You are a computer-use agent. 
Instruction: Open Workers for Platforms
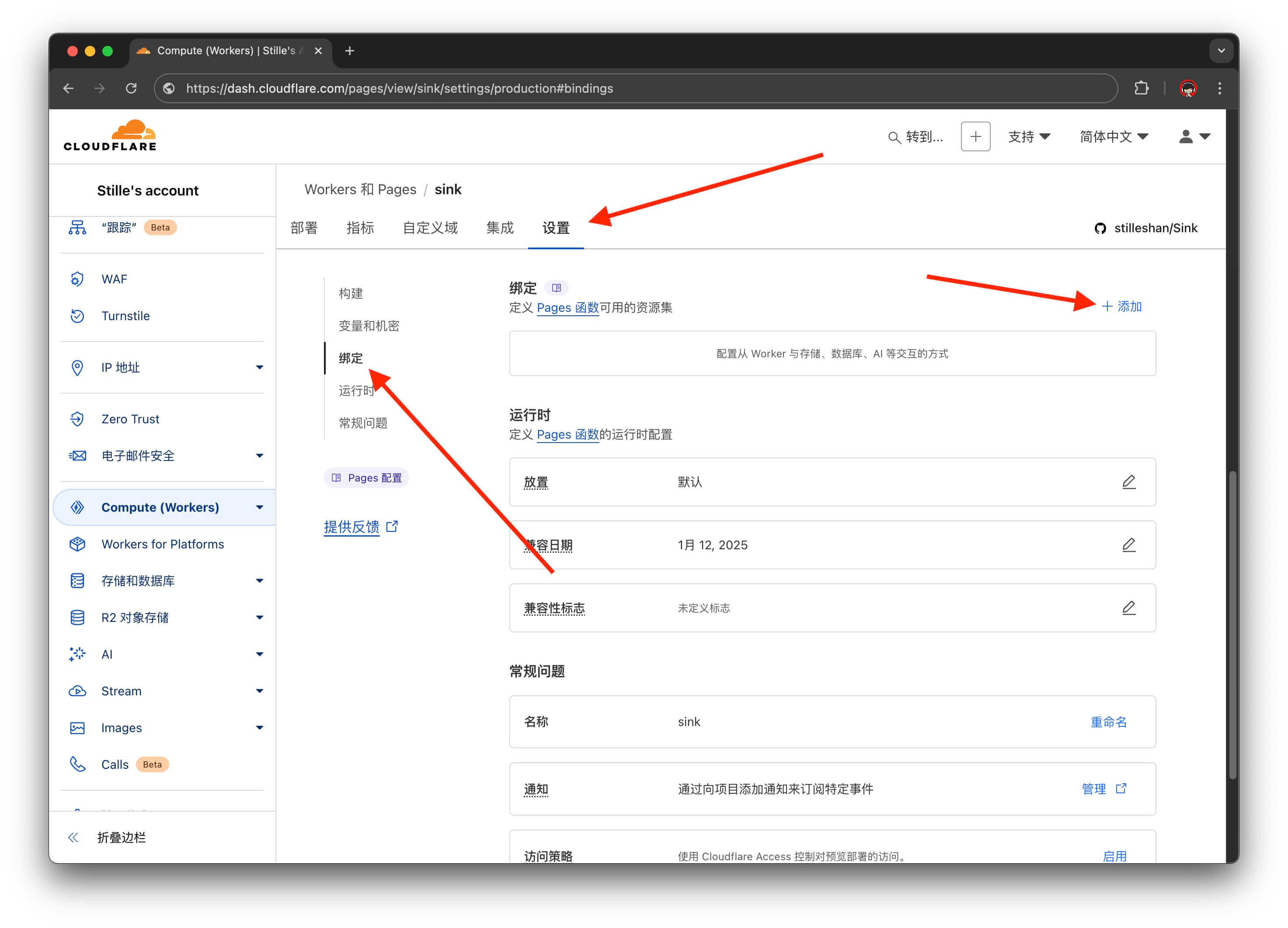[x=162, y=544]
